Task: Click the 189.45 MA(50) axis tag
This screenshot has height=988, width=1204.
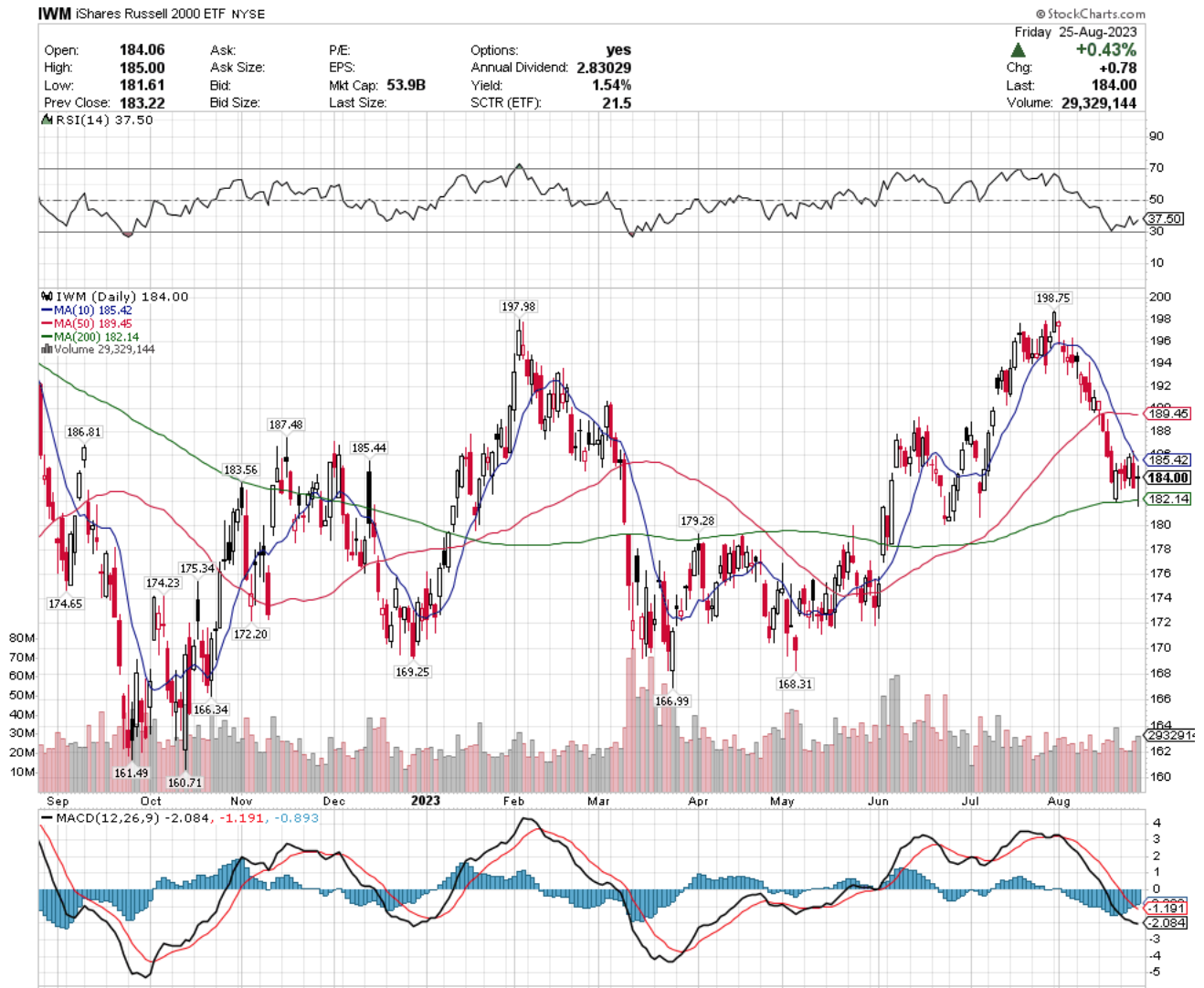Action: point(1168,414)
